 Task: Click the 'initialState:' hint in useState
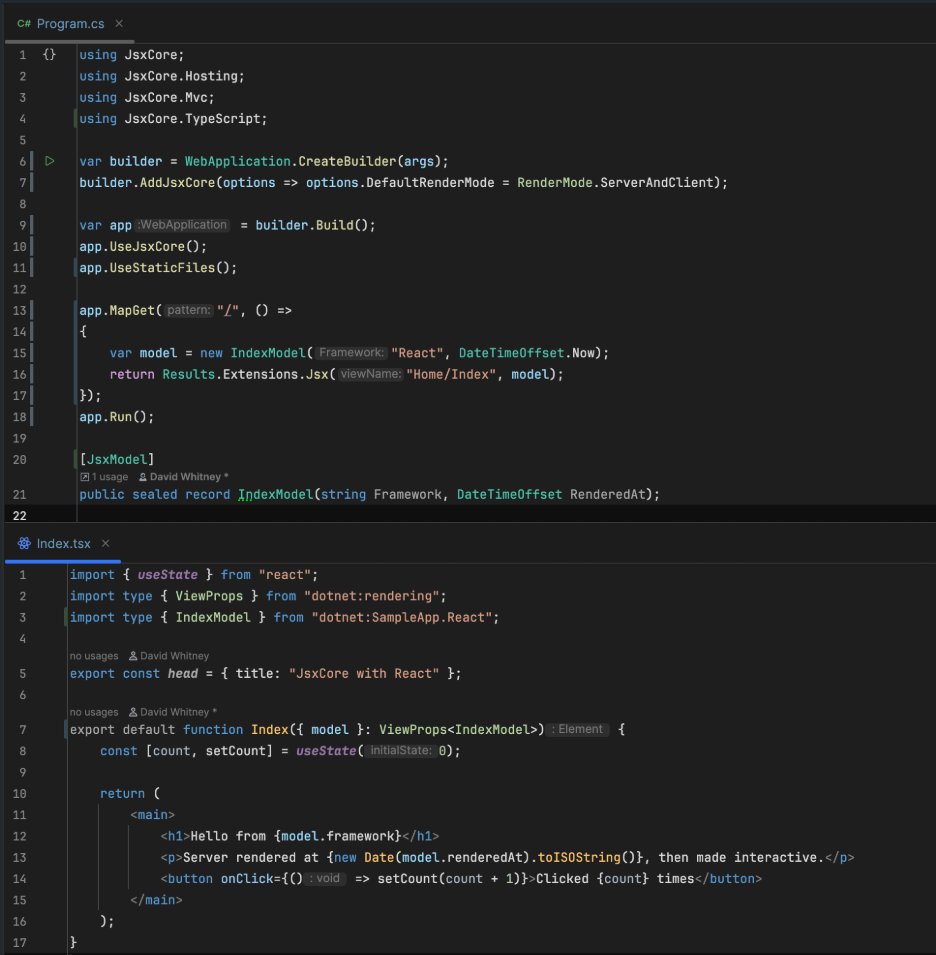(401, 750)
